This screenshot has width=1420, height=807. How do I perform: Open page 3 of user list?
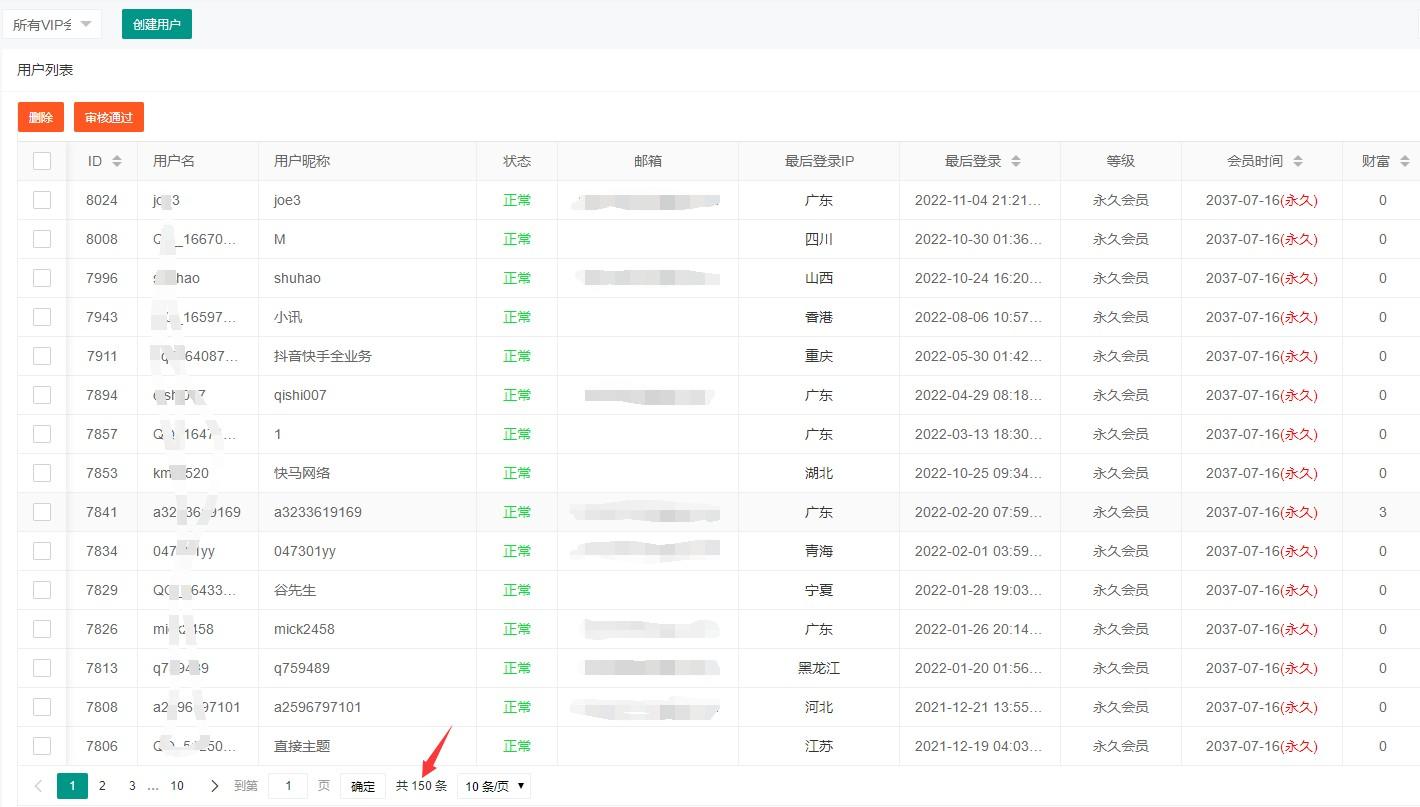click(132, 786)
